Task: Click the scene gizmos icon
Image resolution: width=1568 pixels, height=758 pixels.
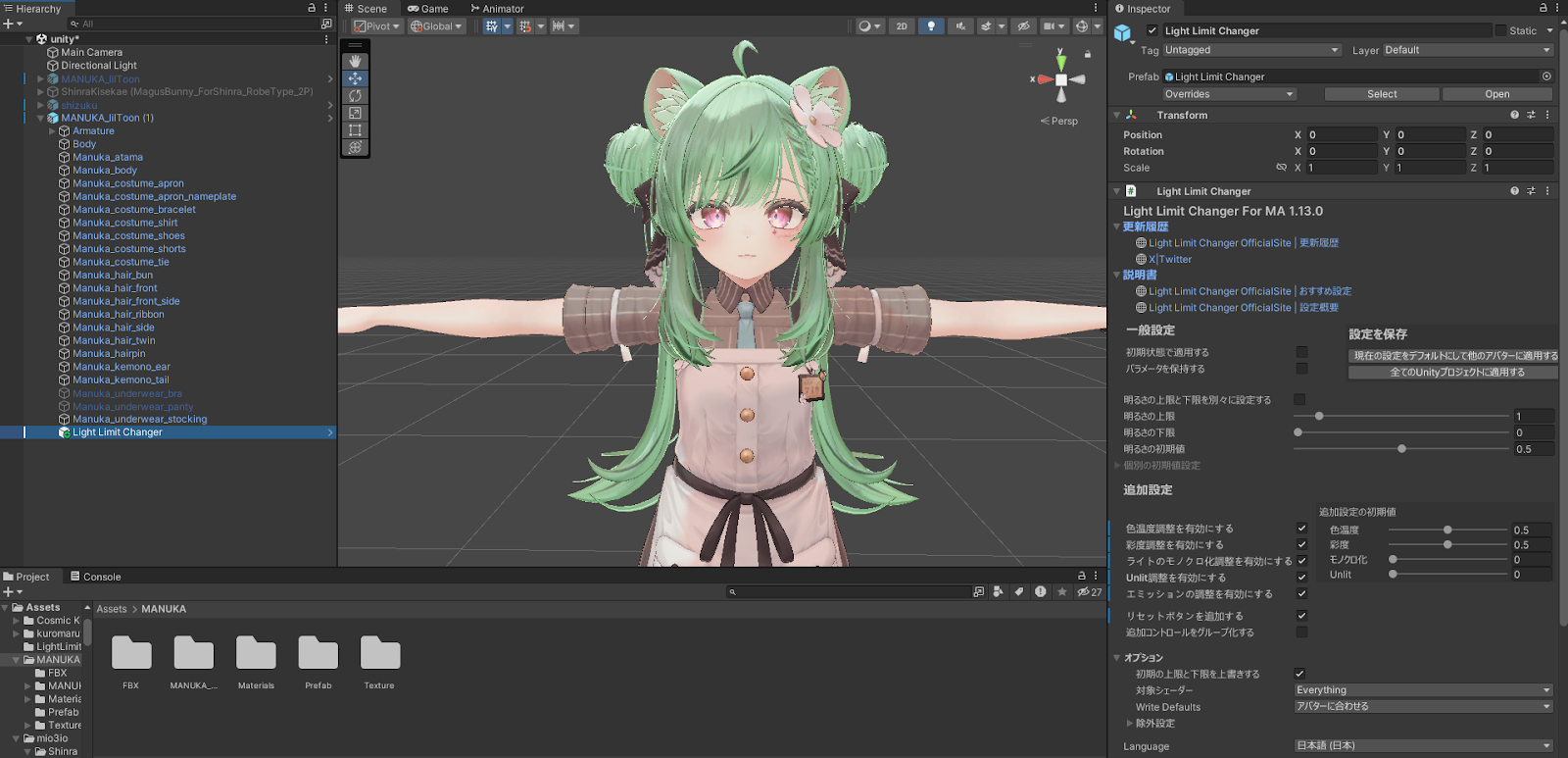Action: [x=1082, y=26]
